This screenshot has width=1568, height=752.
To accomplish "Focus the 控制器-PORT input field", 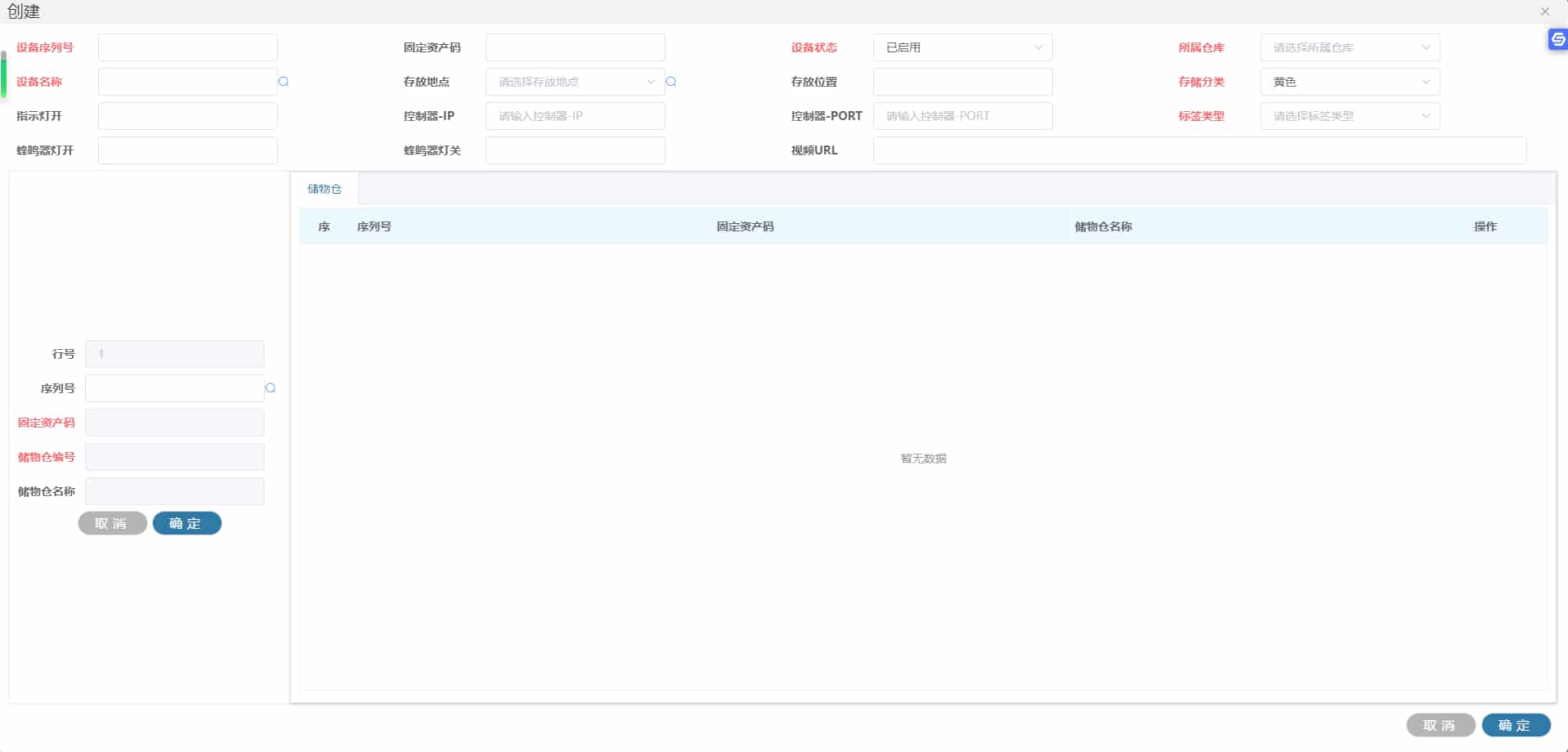I will pyautogui.click(x=962, y=116).
